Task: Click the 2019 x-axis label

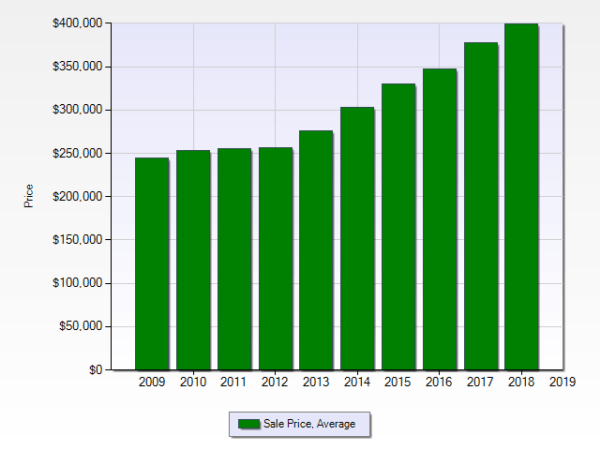Action: (562, 382)
